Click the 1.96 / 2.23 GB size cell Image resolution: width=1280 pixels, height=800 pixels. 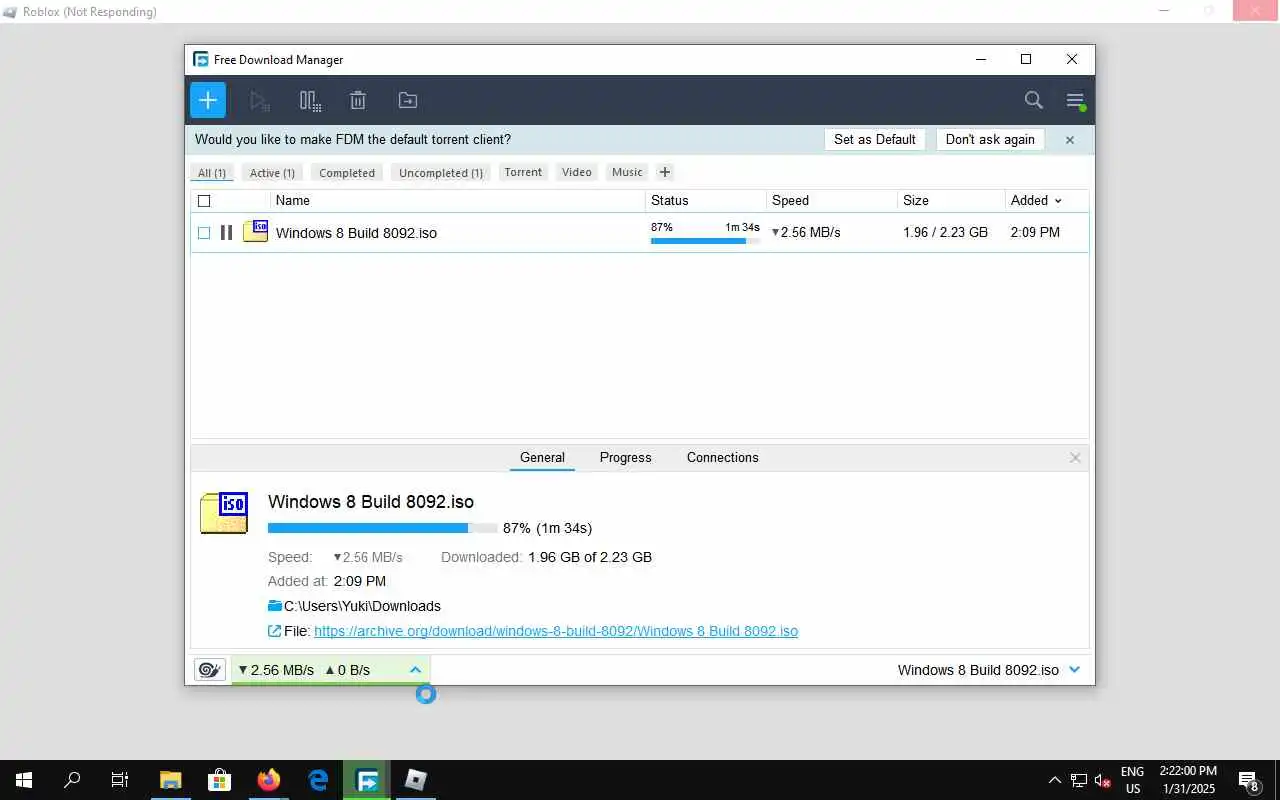coord(945,232)
